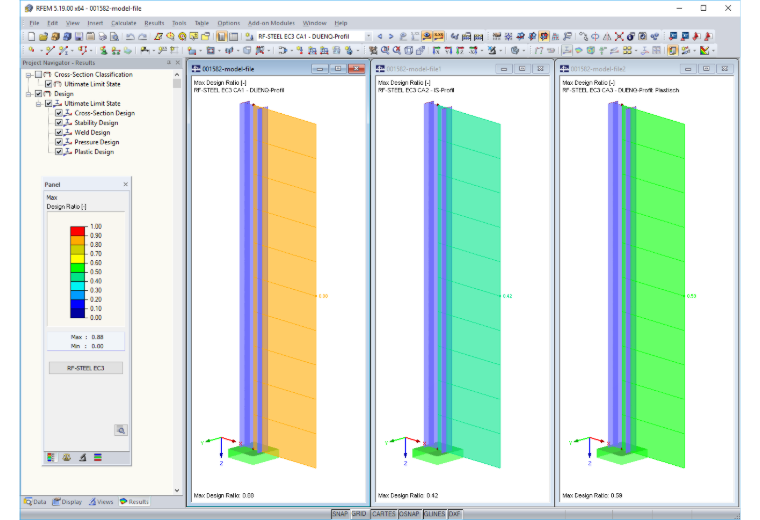The height and width of the screenshot is (520, 760).
Task: Uncheck the Plastic Design checkbox
Action: pyautogui.click(x=59, y=152)
